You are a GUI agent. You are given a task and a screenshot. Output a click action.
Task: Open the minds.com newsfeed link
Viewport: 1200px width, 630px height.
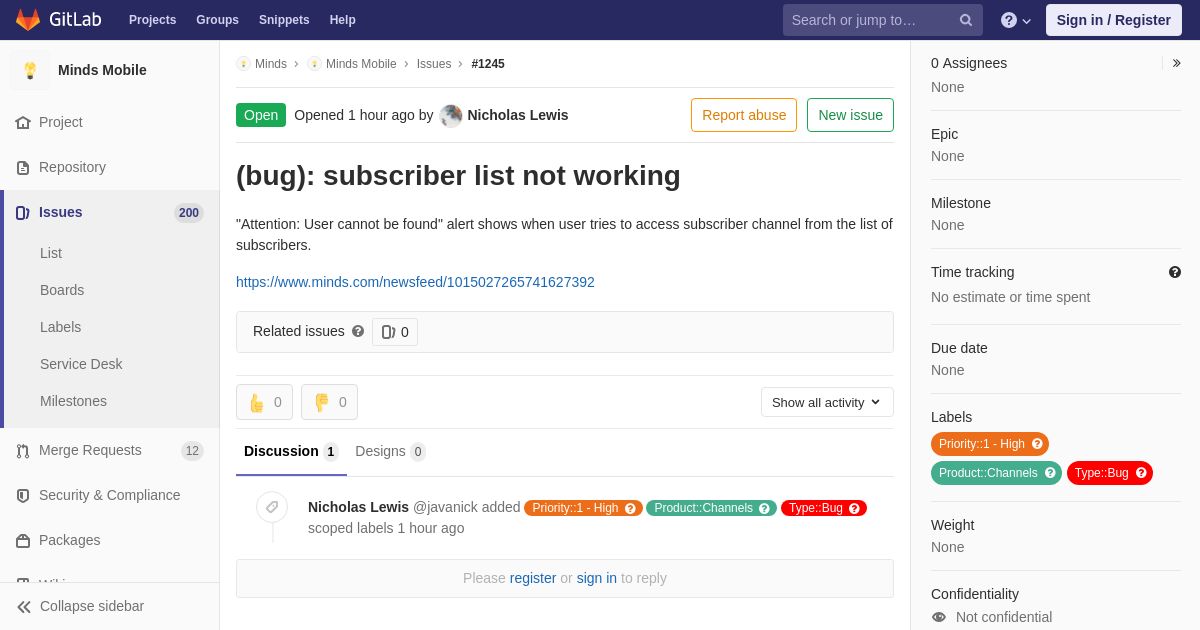(x=415, y=282)
